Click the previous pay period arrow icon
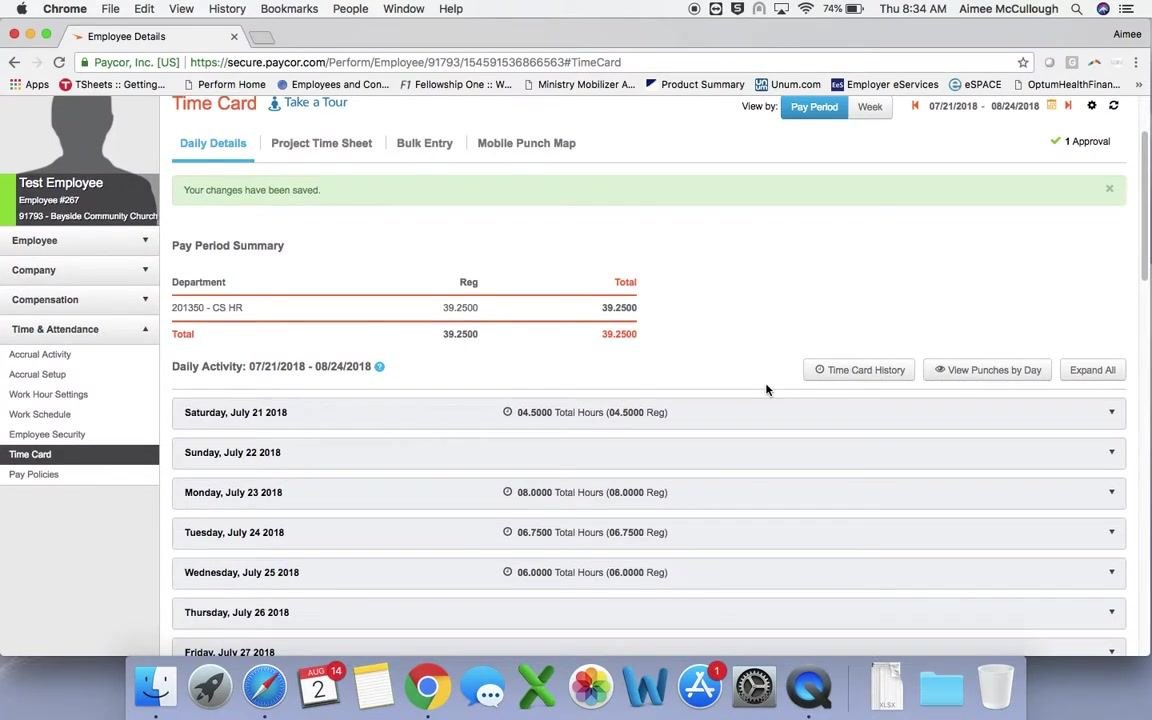This screenshot has width=1152, height=720. coord(915,106)
